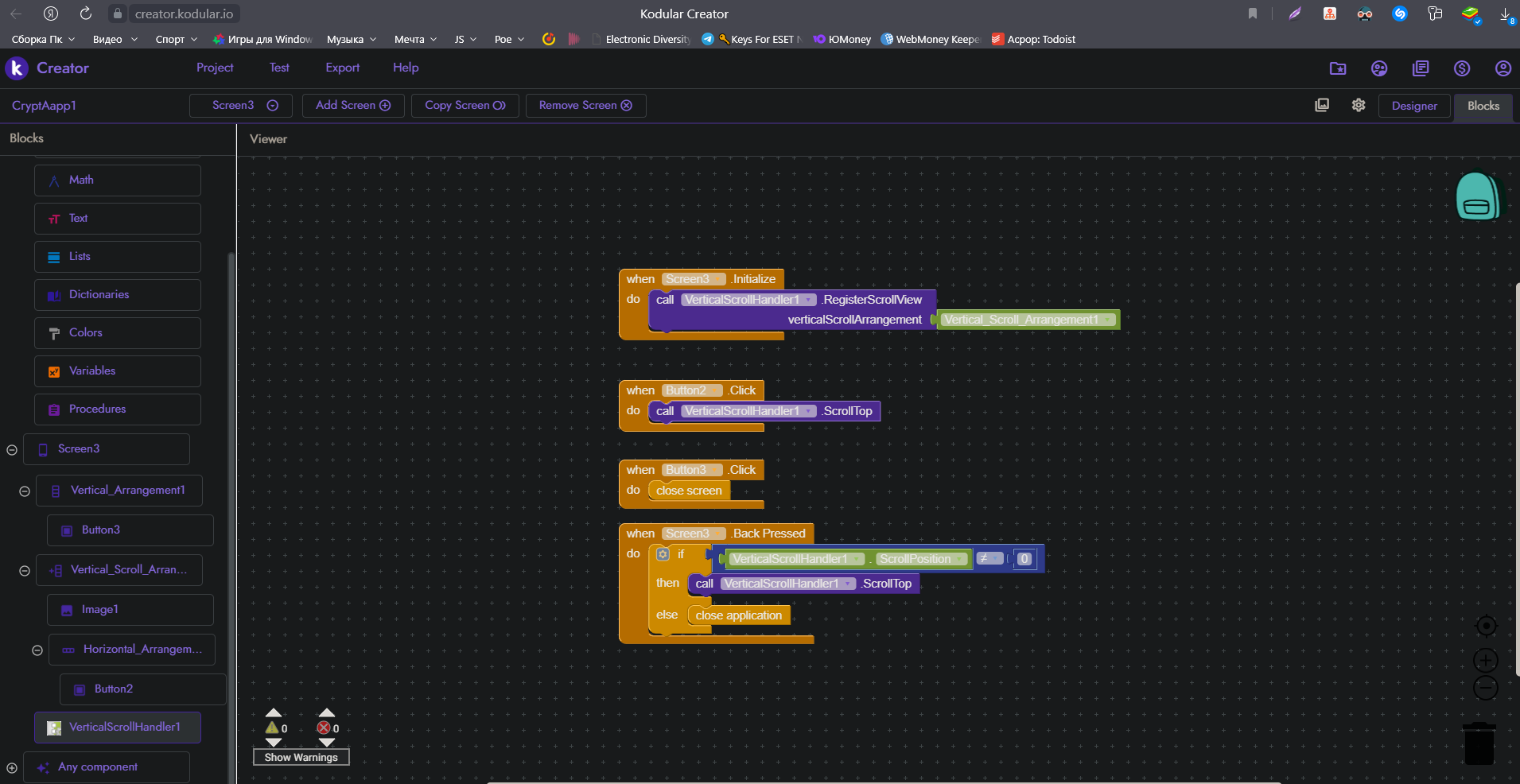Collapse the Screen3 tree node
Screen dimensions: 1520x784
pyautogui.click(x=12, y=450)
